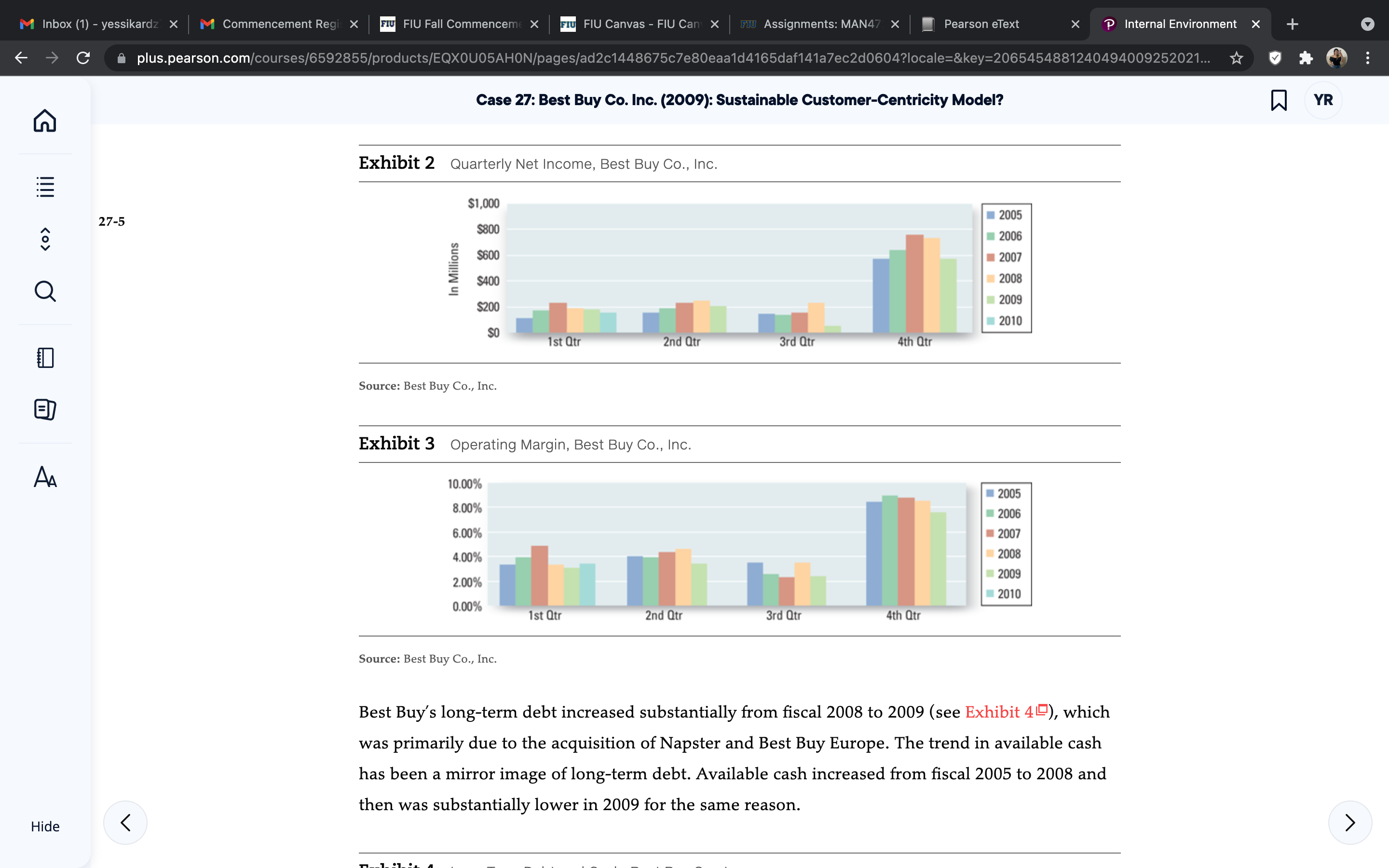Close the Commencement Regi tab

coord(354,24)
